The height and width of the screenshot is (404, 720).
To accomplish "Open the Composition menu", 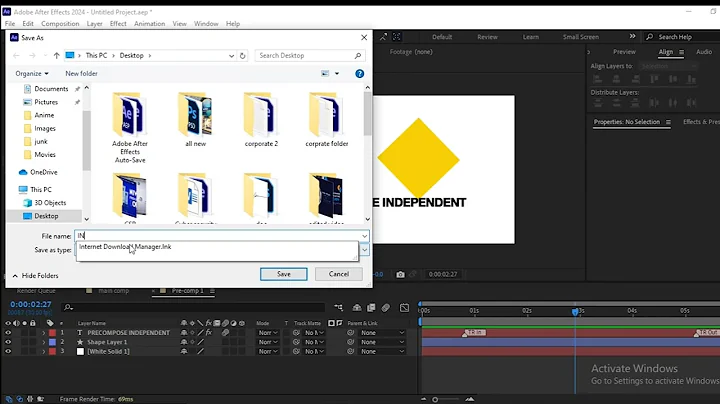I will pyautogui.click(x=60, y=23).
